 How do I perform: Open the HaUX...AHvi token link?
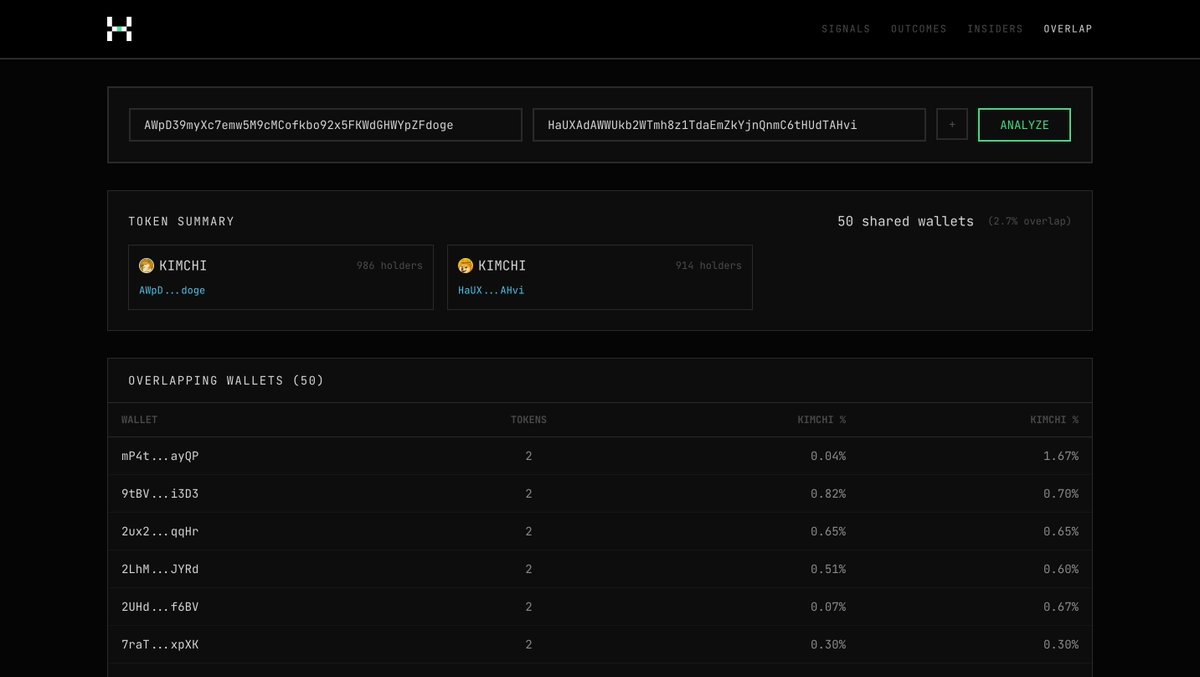[x=491, y=290]
